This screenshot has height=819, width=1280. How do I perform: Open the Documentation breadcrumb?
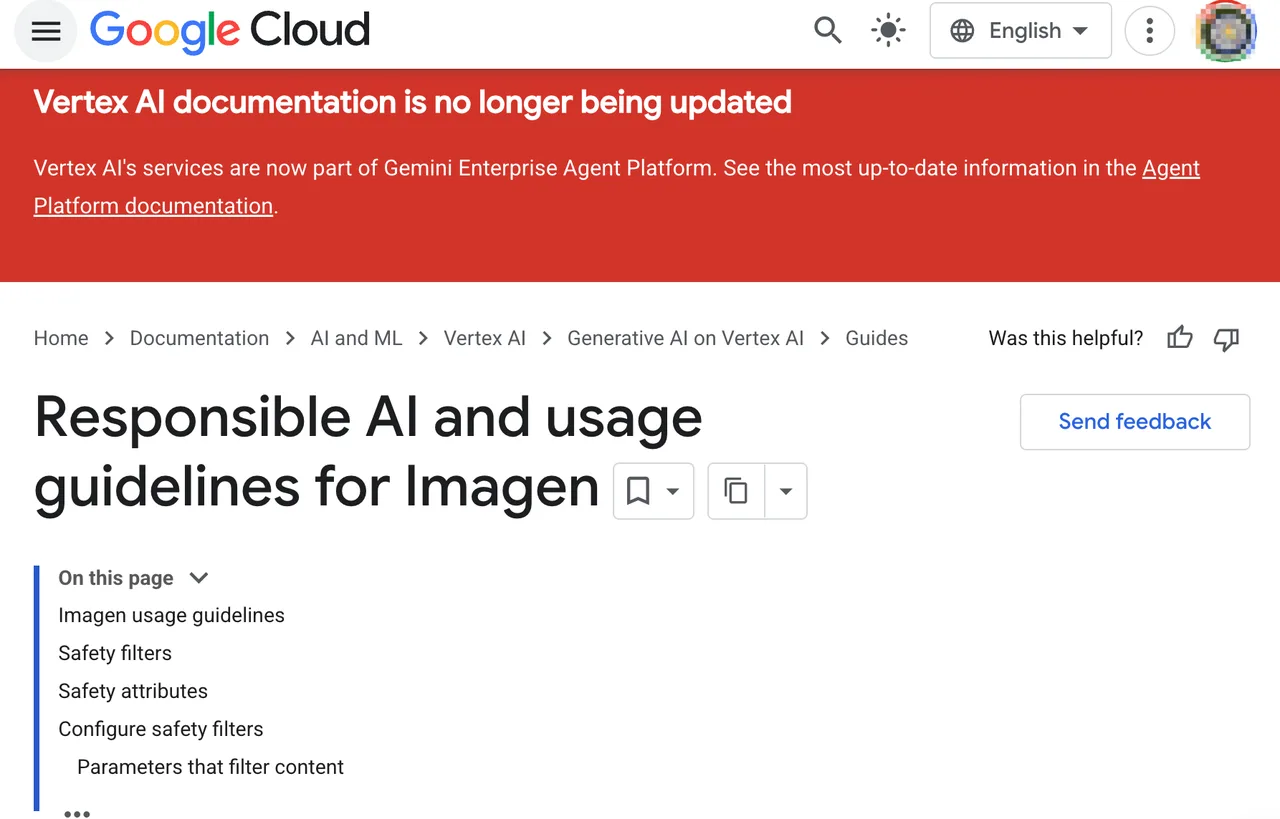pos(199,338)
